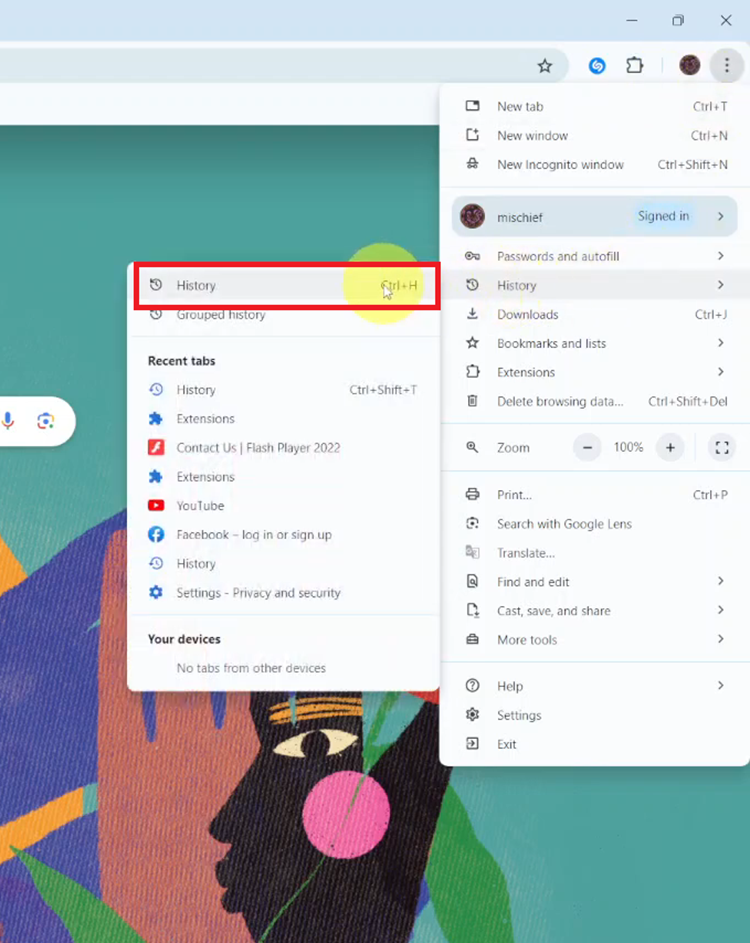Click the Passwords key icon

tap(473, 256)
